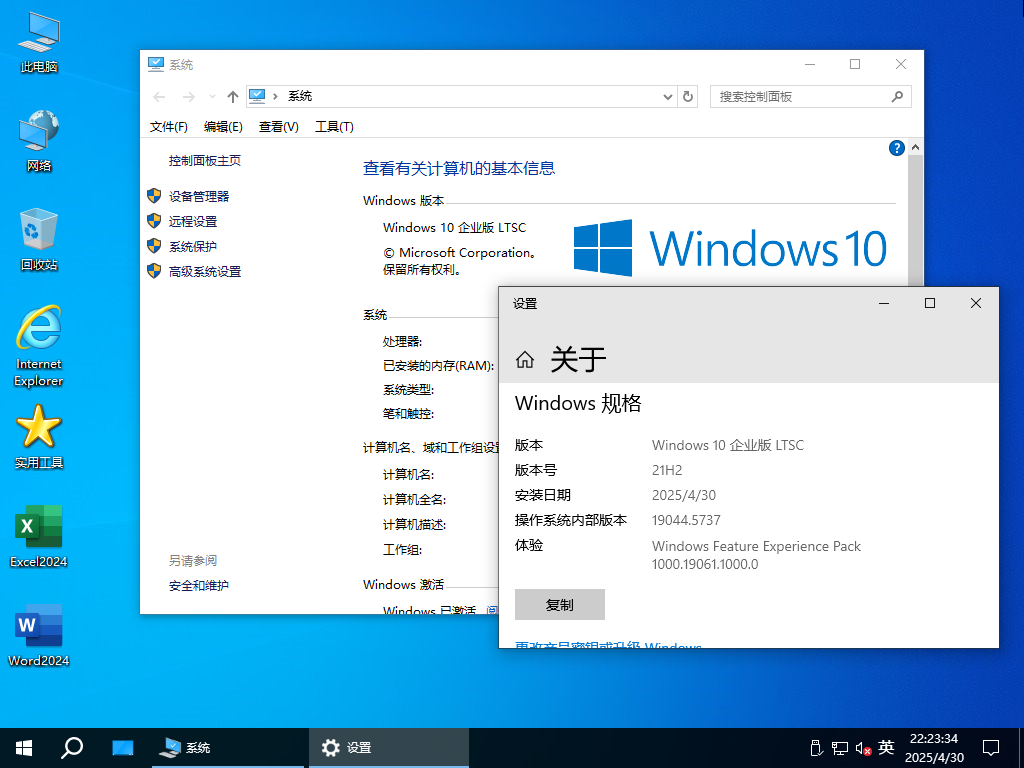
Task: Click the USB device tray icon
Action: pyautogui.click(x=815, y=748)
